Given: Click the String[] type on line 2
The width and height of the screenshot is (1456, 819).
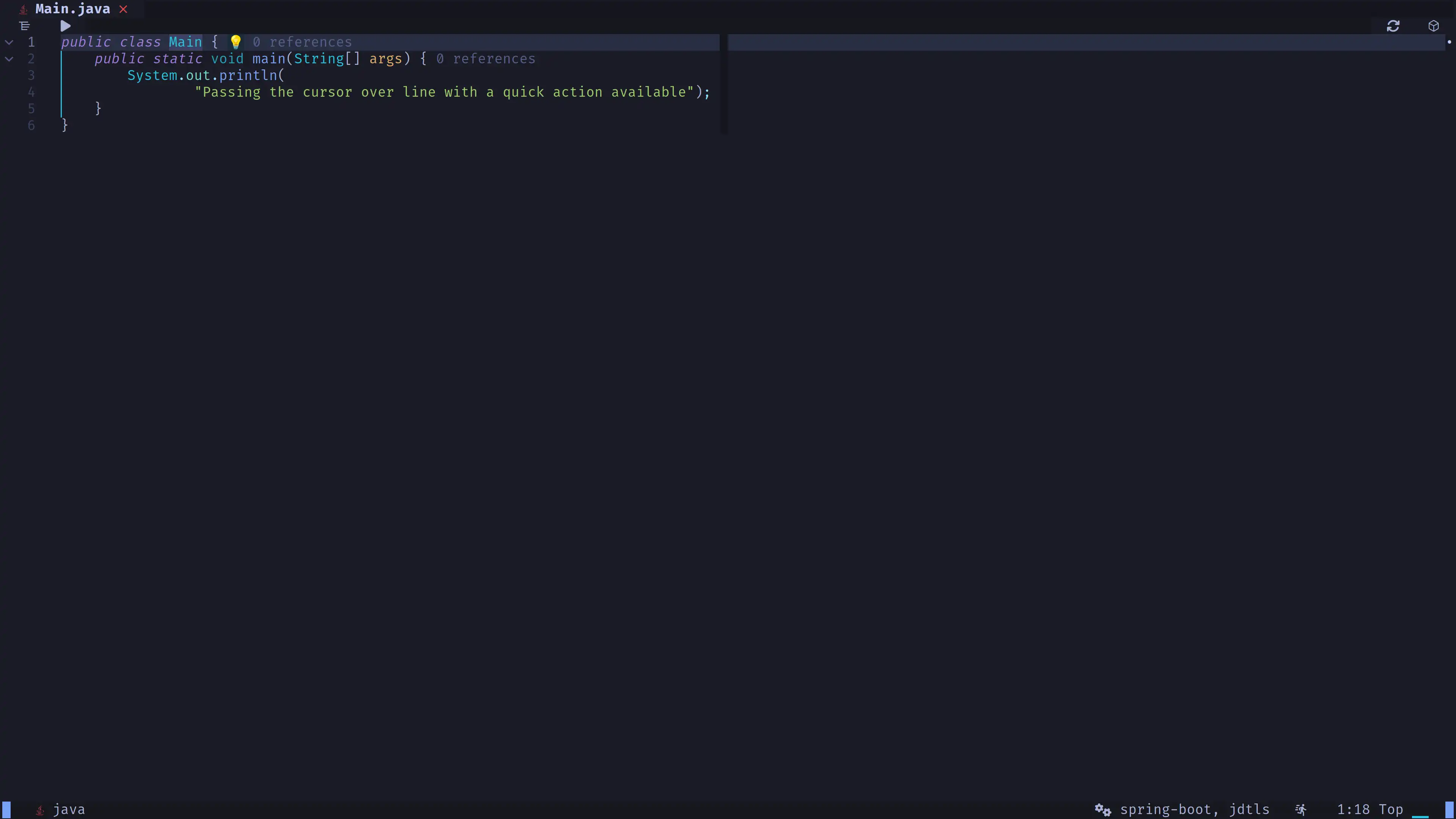Looking at the screenshot, I should click(x=327, y=59).
